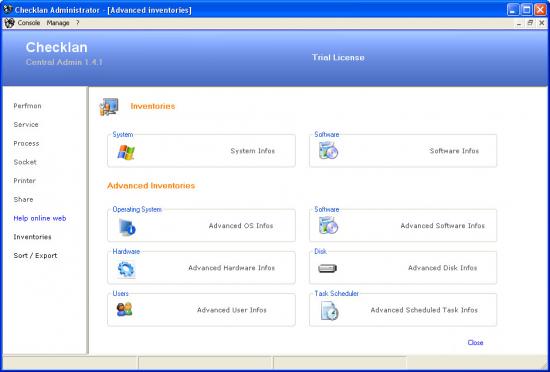
Task: Restore the inner Advanced inventories window
Action: coord(530,23)
